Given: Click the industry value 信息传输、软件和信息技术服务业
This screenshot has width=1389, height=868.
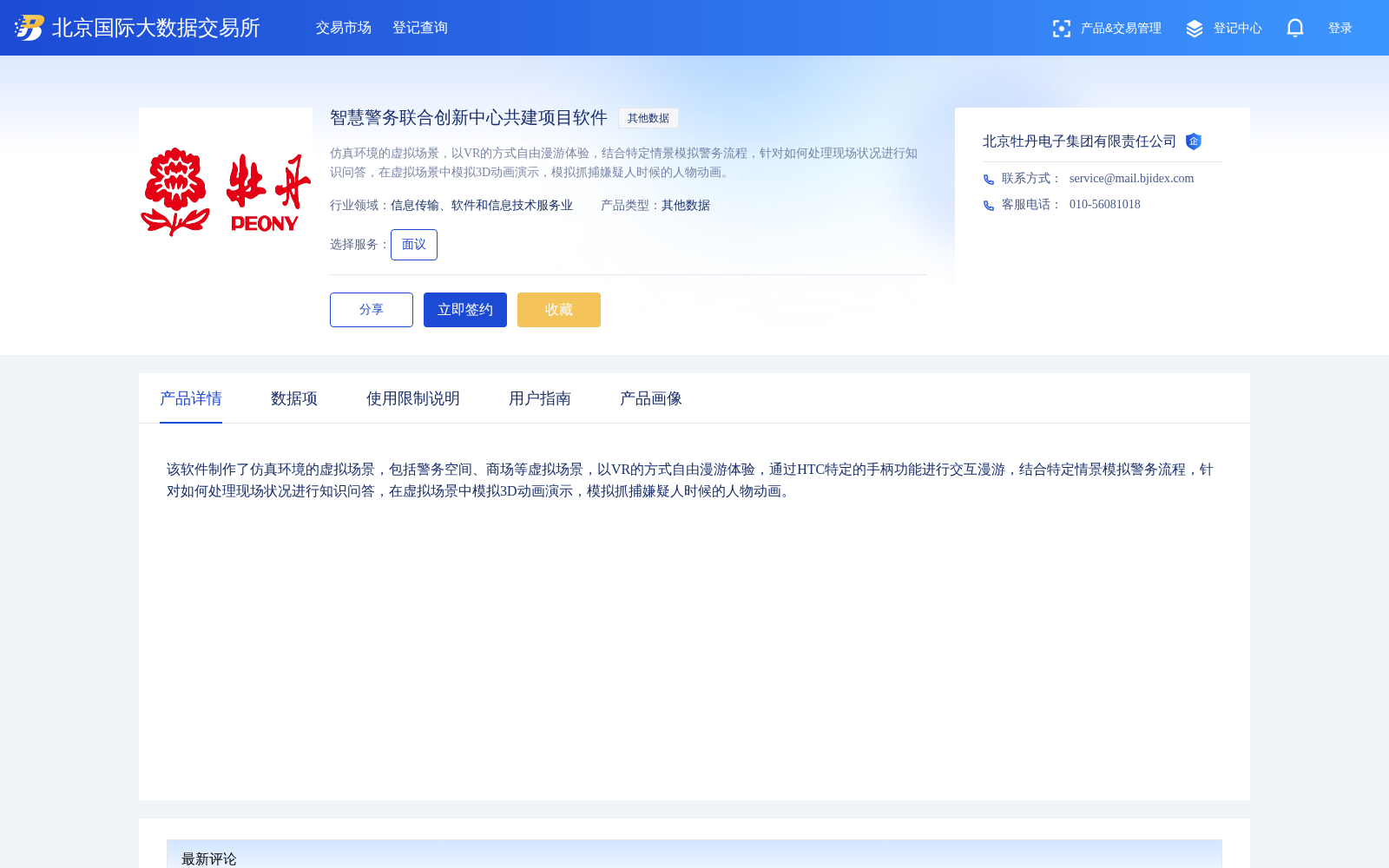Looking at the screenshot, I should pyautogui.click(x=482, y=206).
